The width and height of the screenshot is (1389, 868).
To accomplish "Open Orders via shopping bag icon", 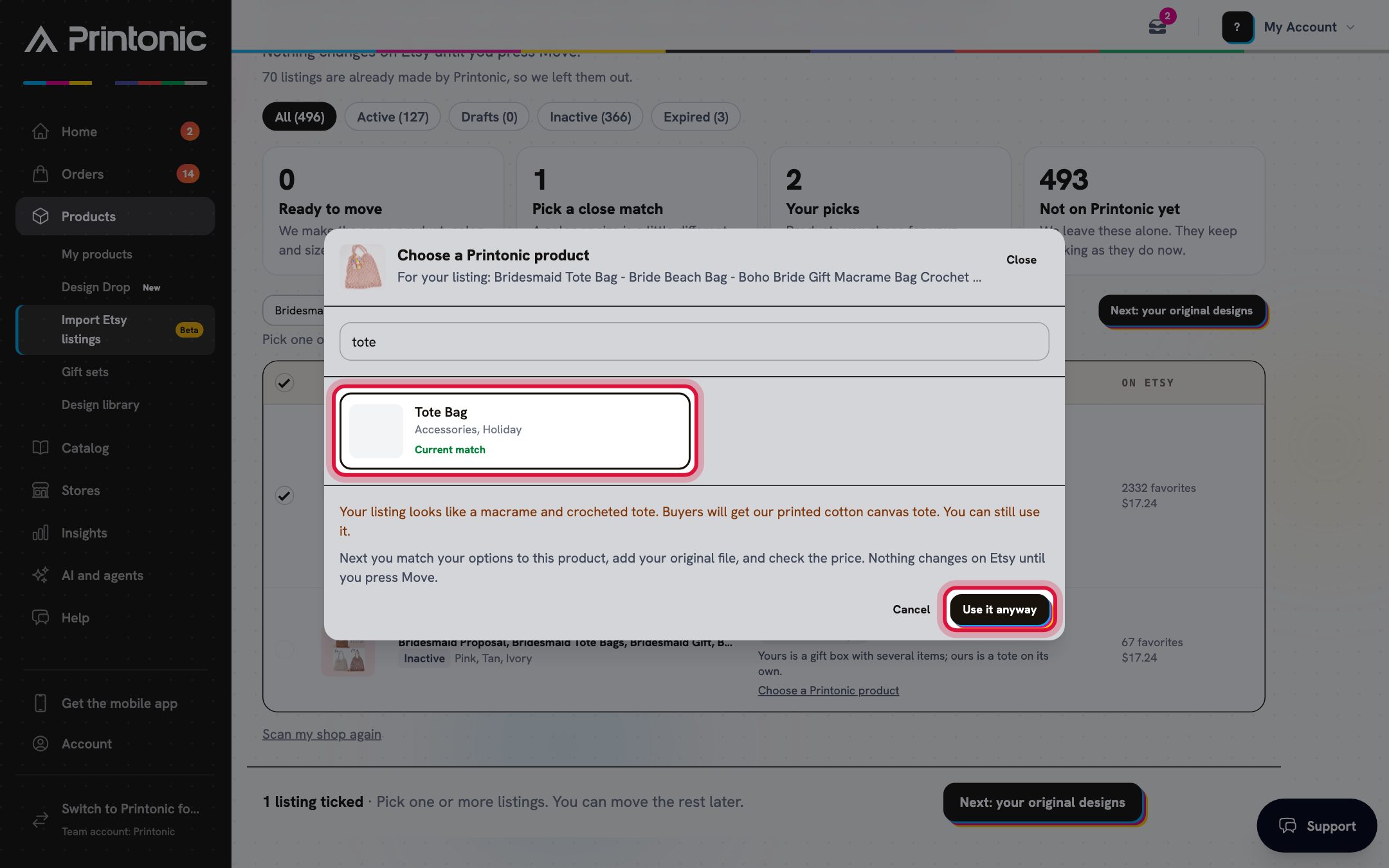I will (41, 174).
